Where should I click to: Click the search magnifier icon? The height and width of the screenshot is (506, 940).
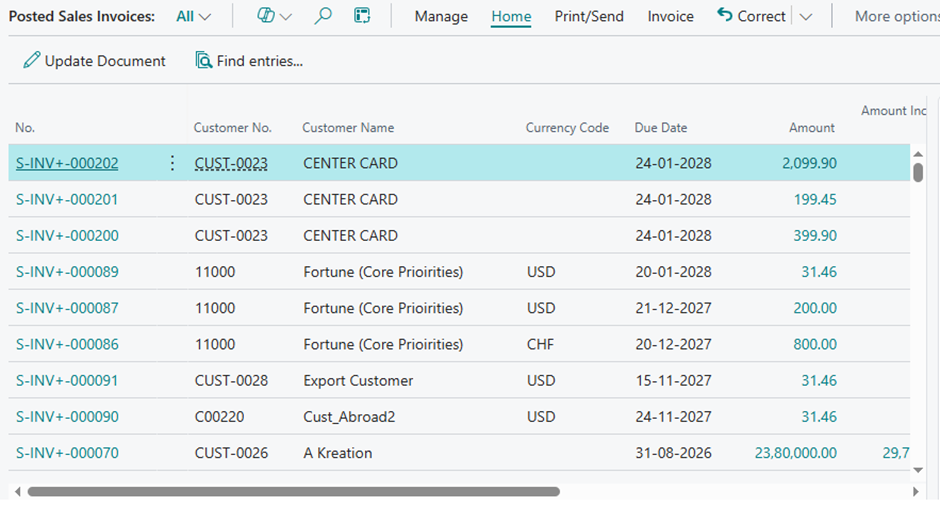(323, 16)
